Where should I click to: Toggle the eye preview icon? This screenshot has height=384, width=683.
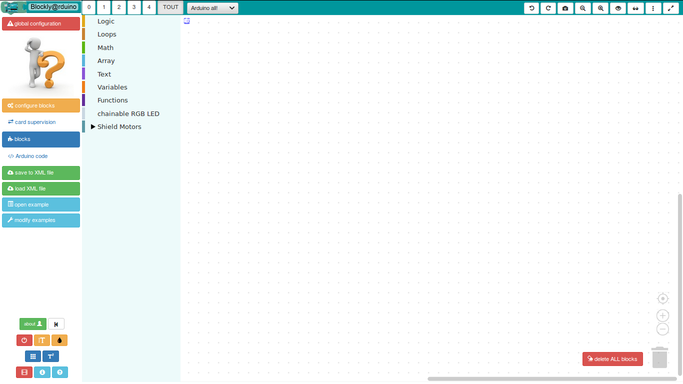coord(618,8)
